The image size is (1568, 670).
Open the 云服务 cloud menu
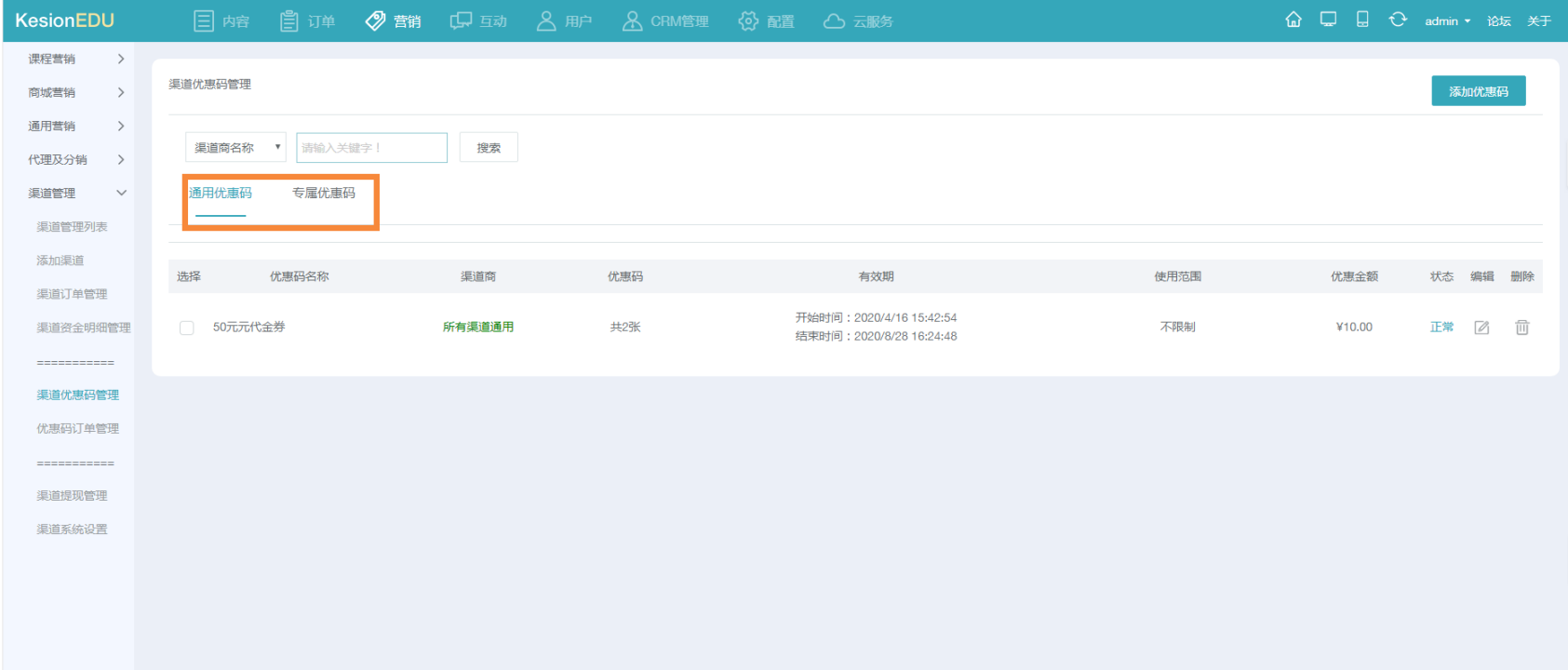pos(858,20)
